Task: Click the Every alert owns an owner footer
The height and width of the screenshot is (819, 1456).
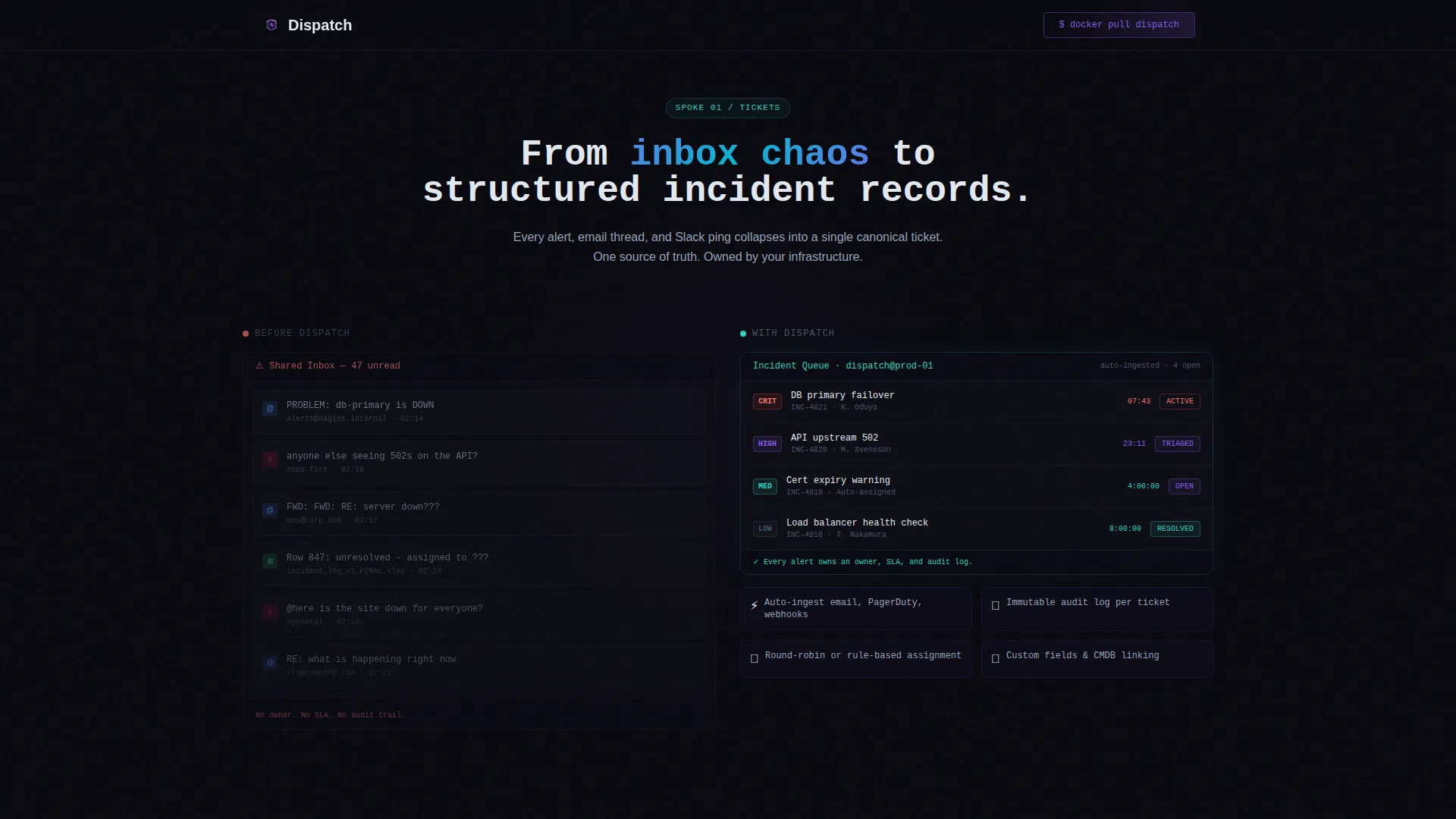Action: tap(862, 562)
